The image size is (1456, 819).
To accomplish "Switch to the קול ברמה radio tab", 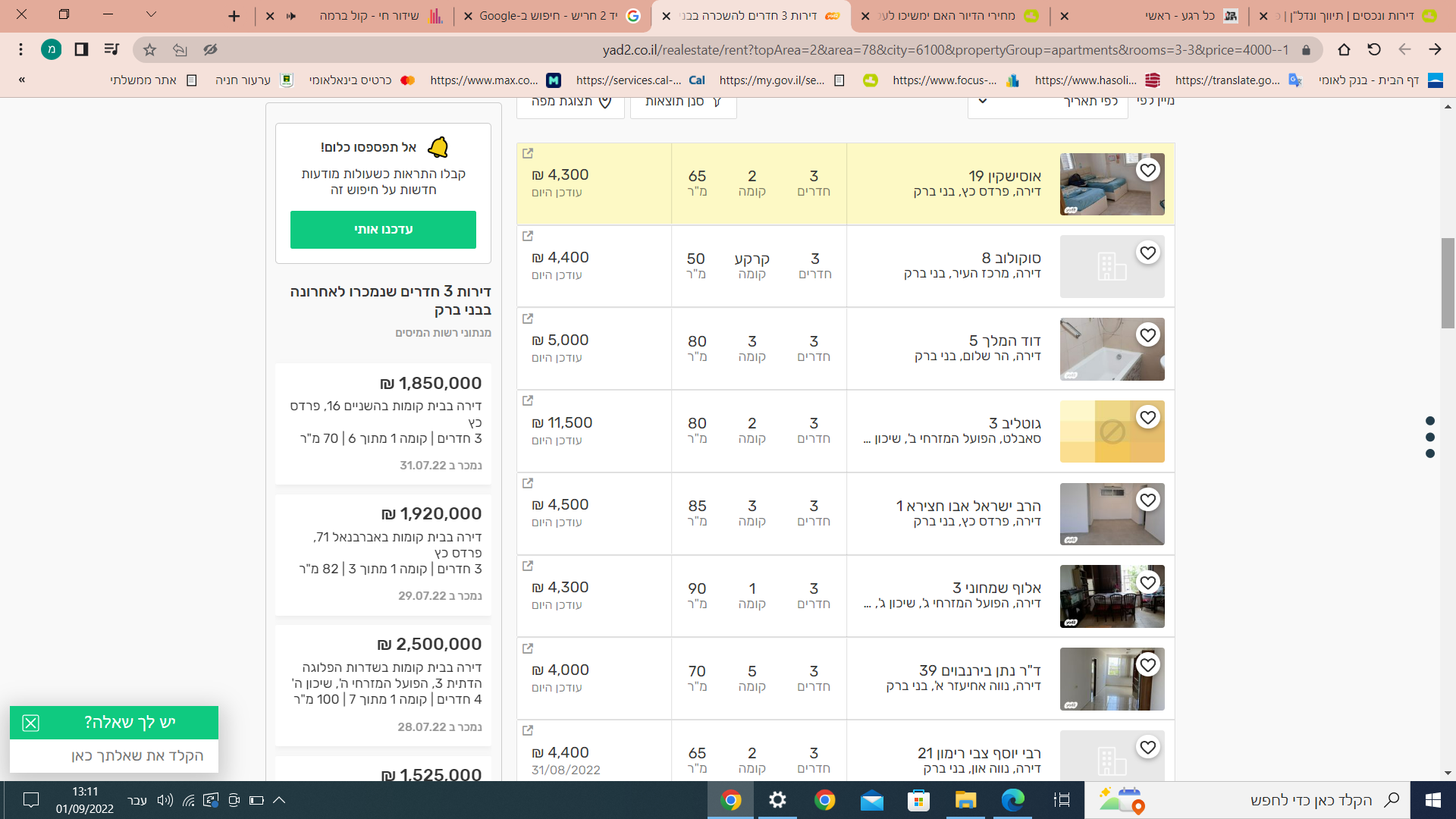I will [x=364, y=16].
